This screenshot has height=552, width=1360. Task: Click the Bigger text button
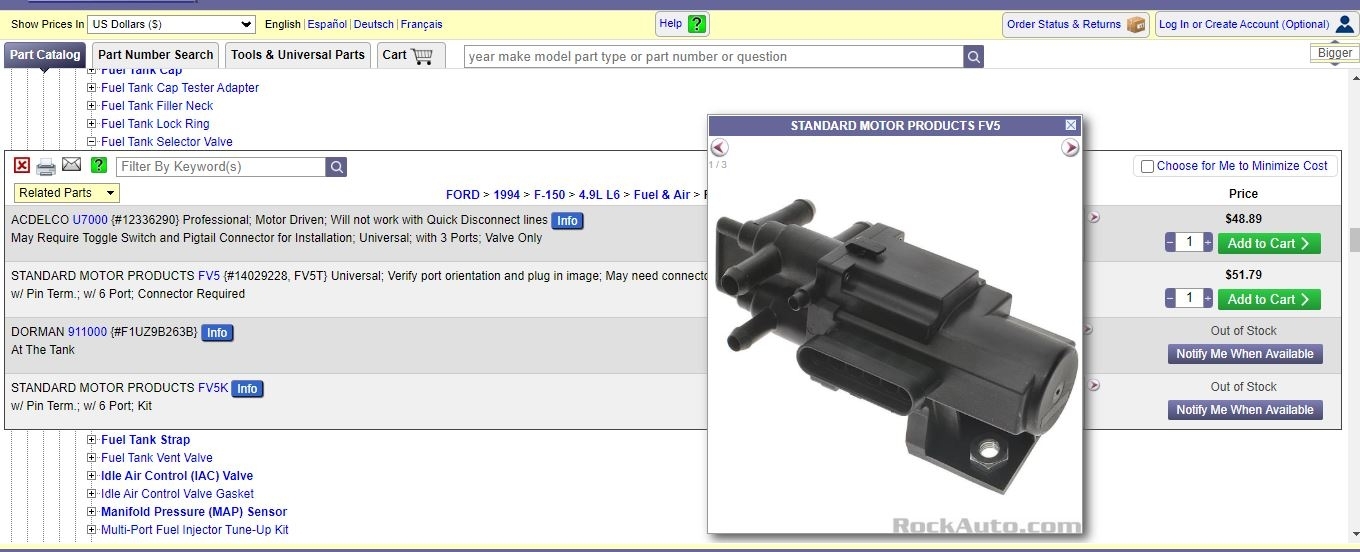point(1335,53)
